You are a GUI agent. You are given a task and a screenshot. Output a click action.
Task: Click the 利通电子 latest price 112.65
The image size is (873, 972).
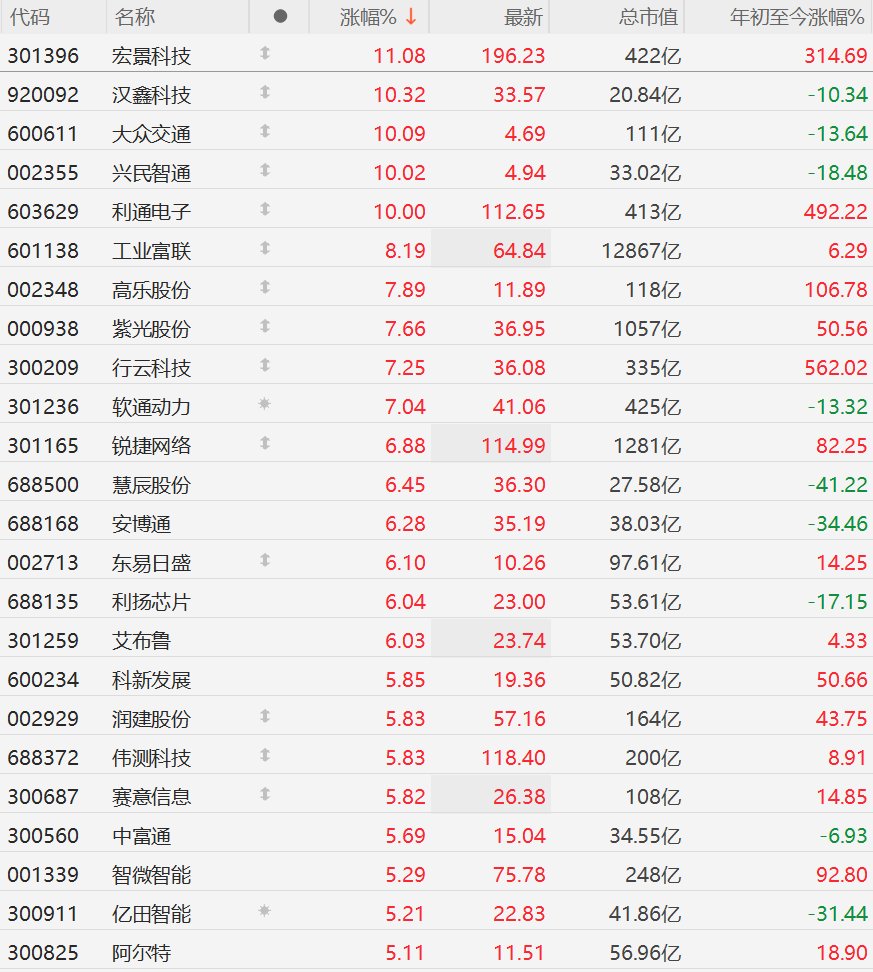513,212
